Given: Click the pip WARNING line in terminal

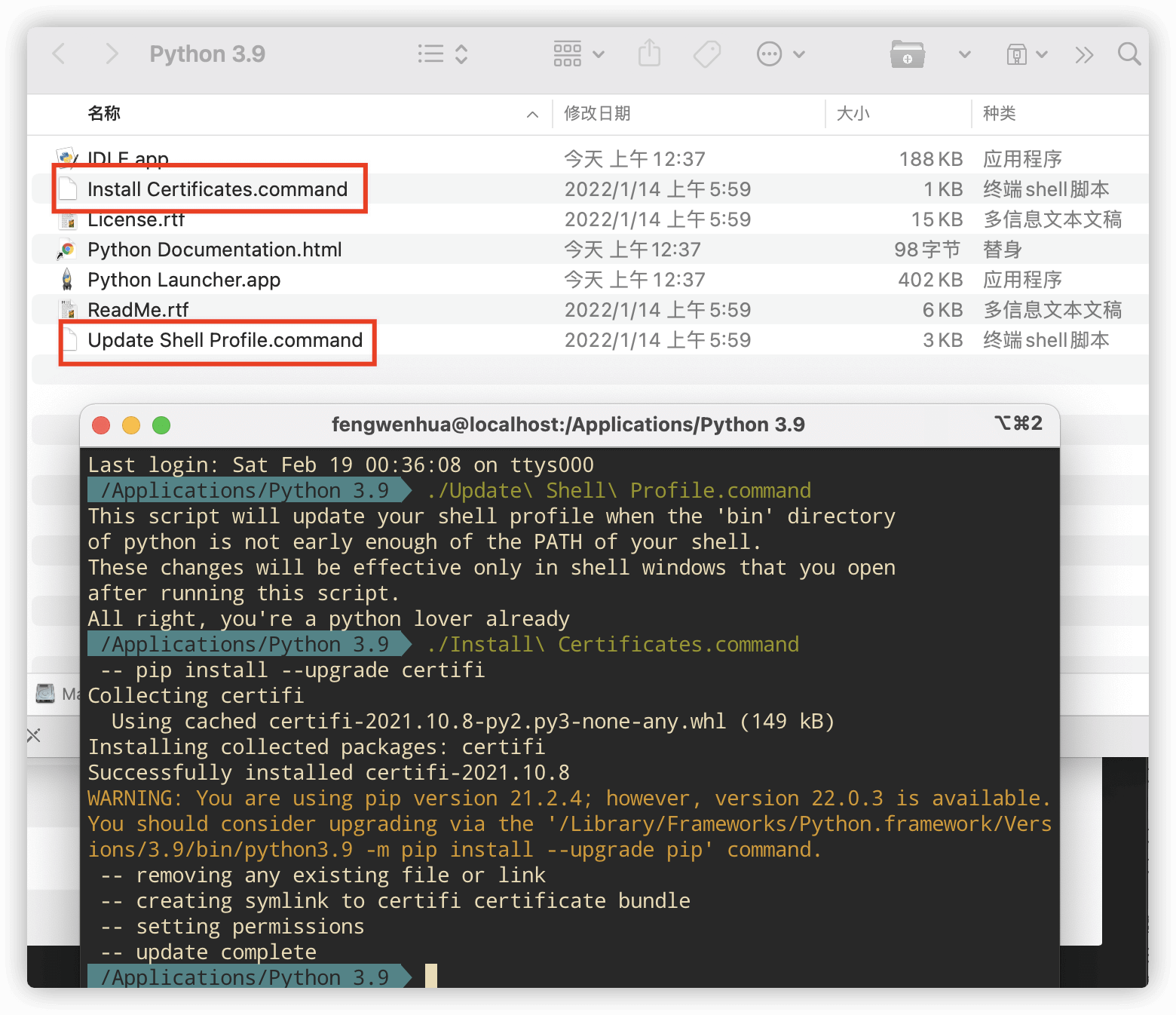Looking at the screenshot, I should coord(569,798).
